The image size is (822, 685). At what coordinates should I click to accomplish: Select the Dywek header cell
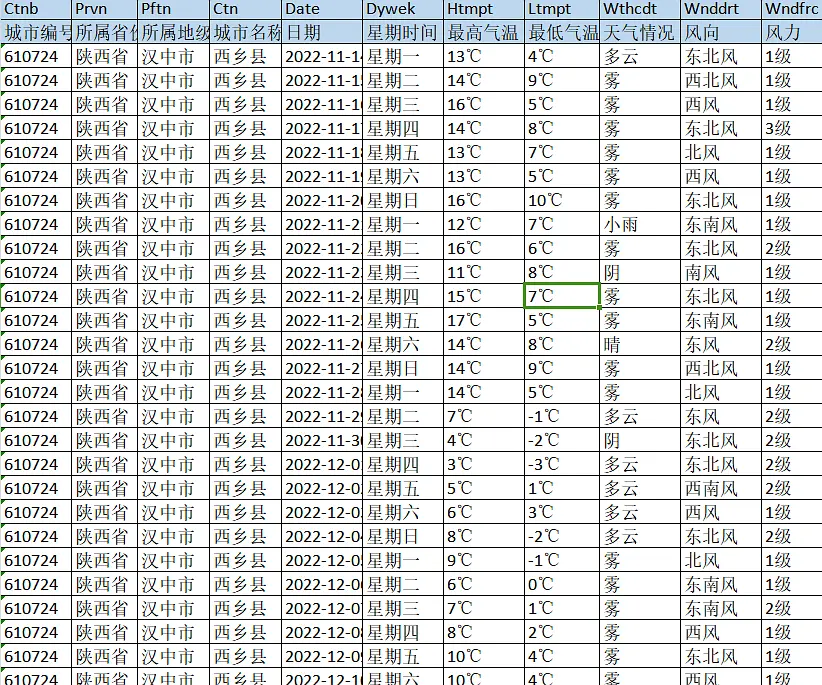click(x=403, y=9)
